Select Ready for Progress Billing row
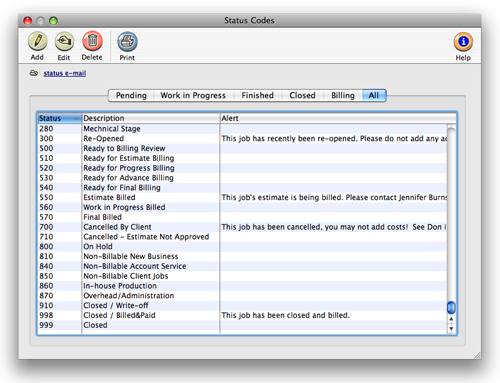500x383 pixels. point(242,168)
